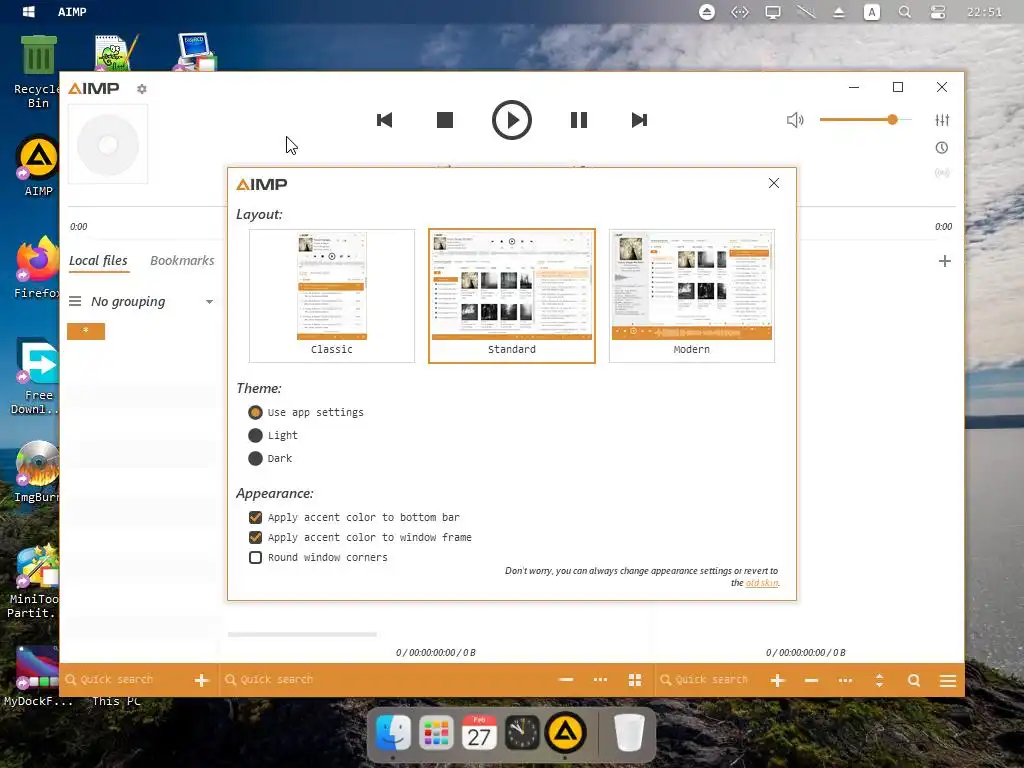Screen dimensions: 1024x768
Task: Click the horizontal scrollbar under the library
Action: 302,634
